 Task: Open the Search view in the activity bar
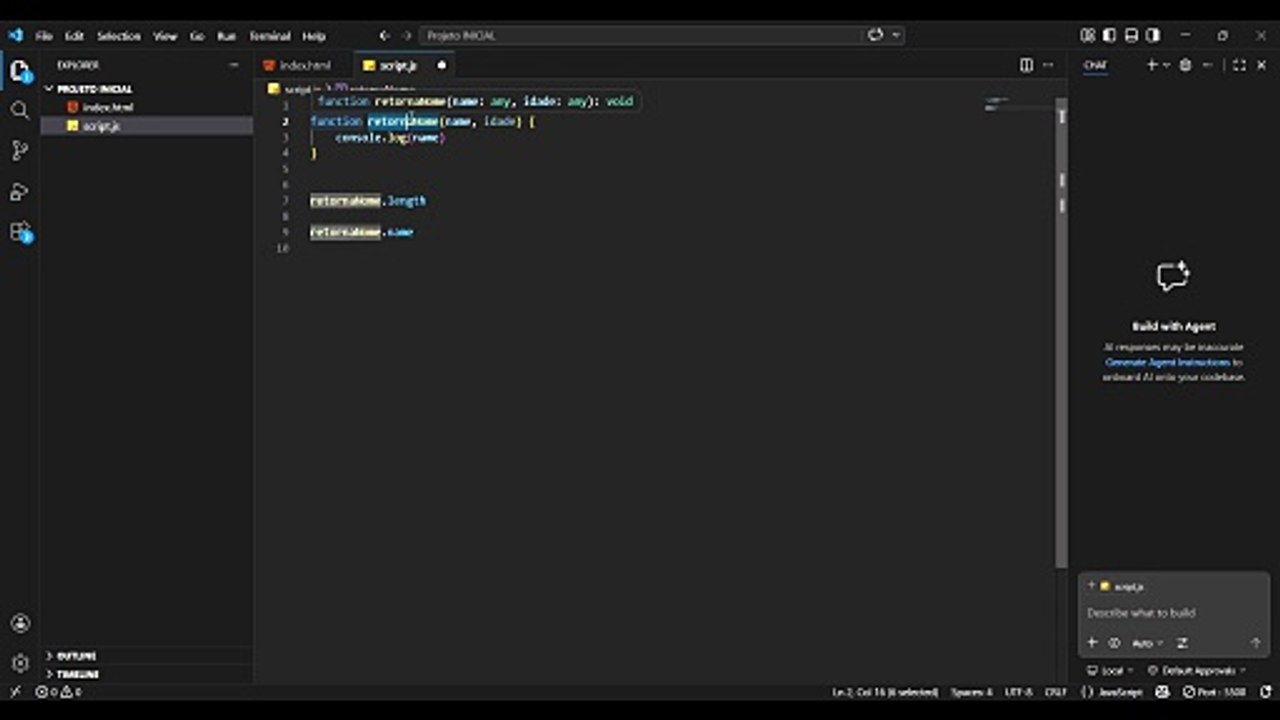tap(20, 110)
